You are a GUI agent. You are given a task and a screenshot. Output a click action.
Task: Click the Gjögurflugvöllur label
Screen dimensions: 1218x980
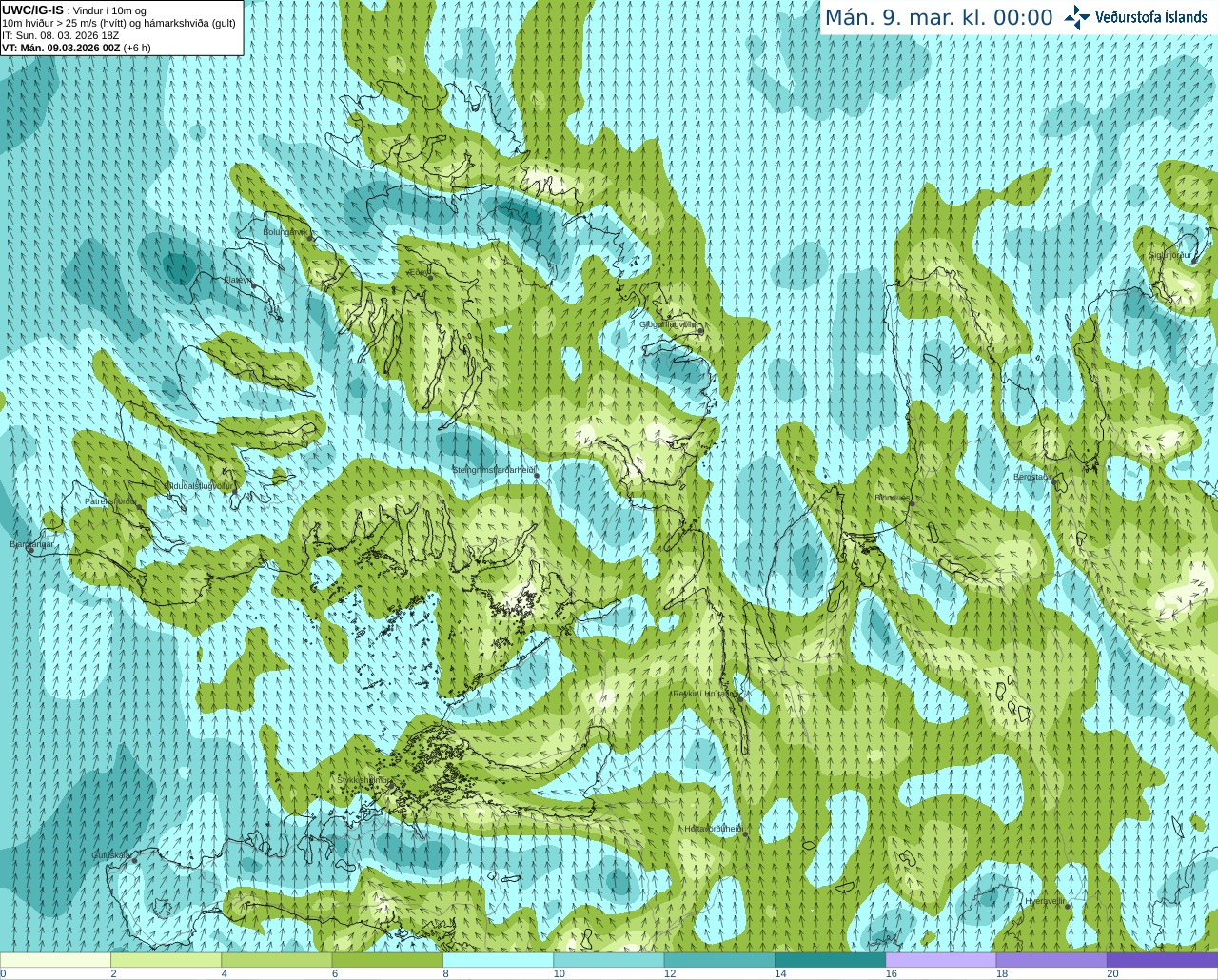click(668, 324)
